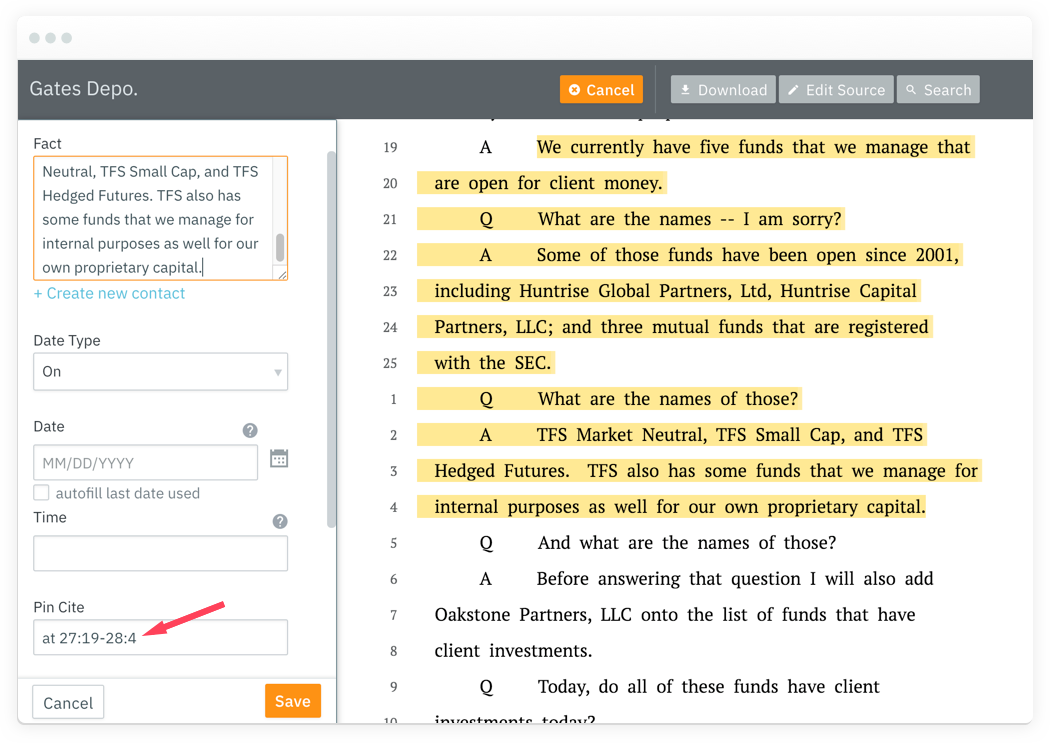Expand the Date Type dropdown
This screenshot has width=1050, height=743.
click(x=160, y=372)
